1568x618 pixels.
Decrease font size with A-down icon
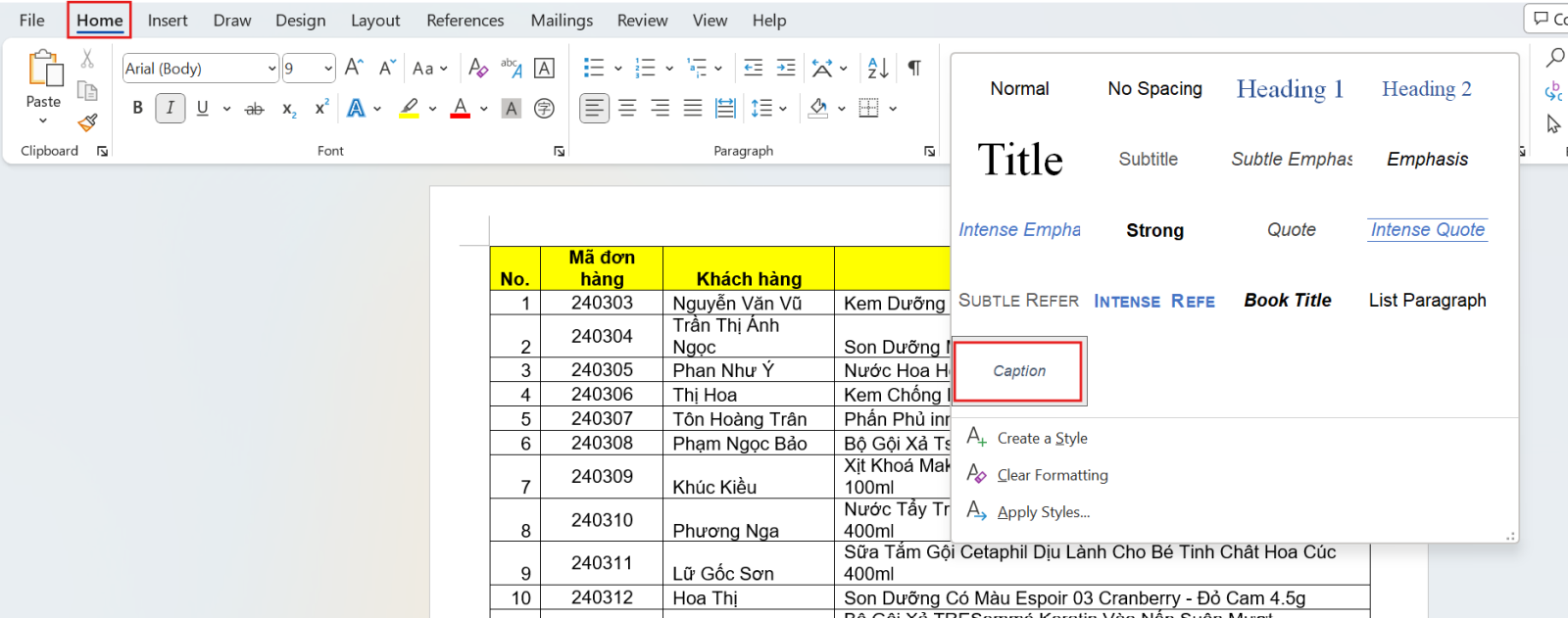click(387, 68)
